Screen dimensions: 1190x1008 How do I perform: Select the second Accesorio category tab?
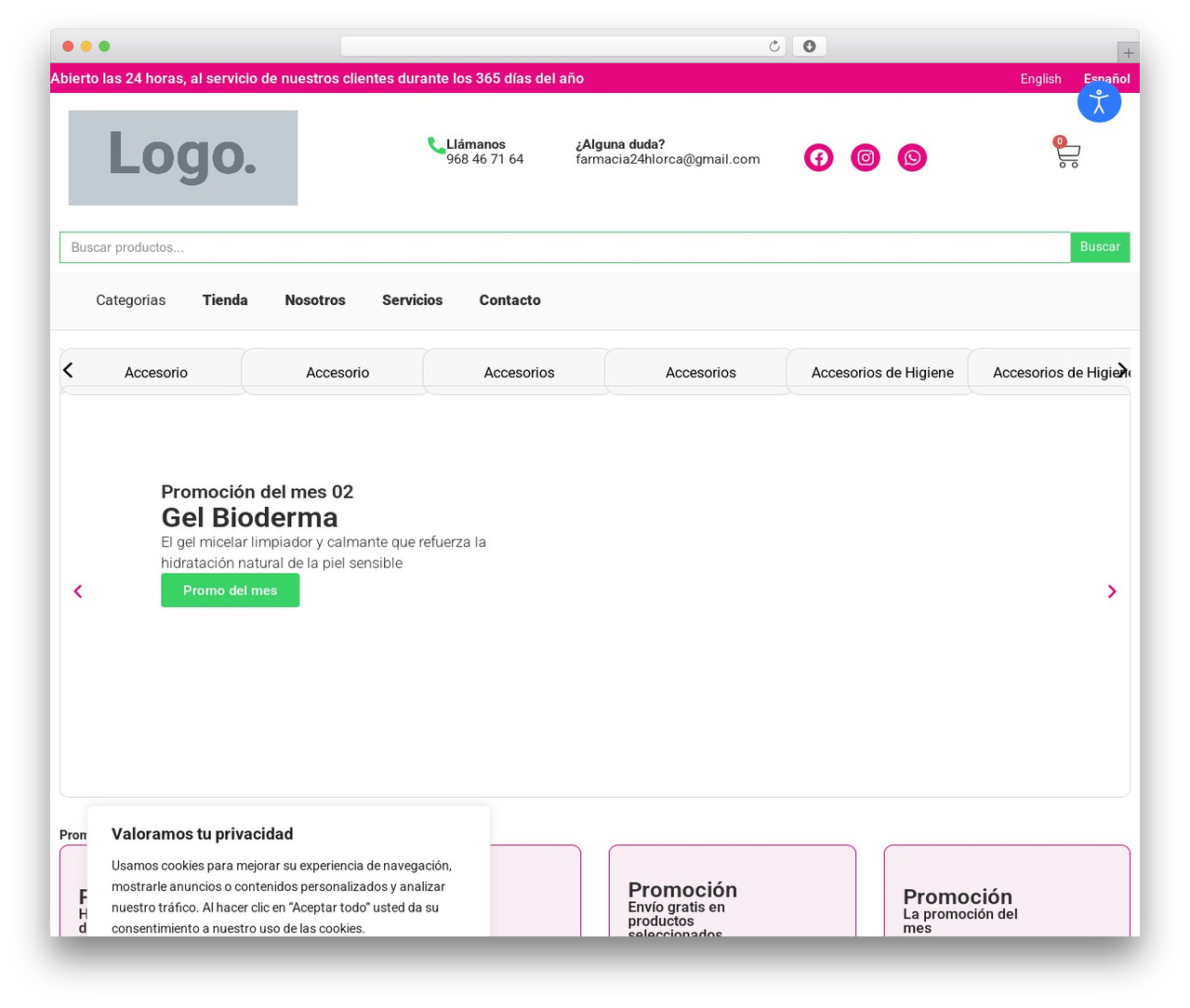(337, 372)
